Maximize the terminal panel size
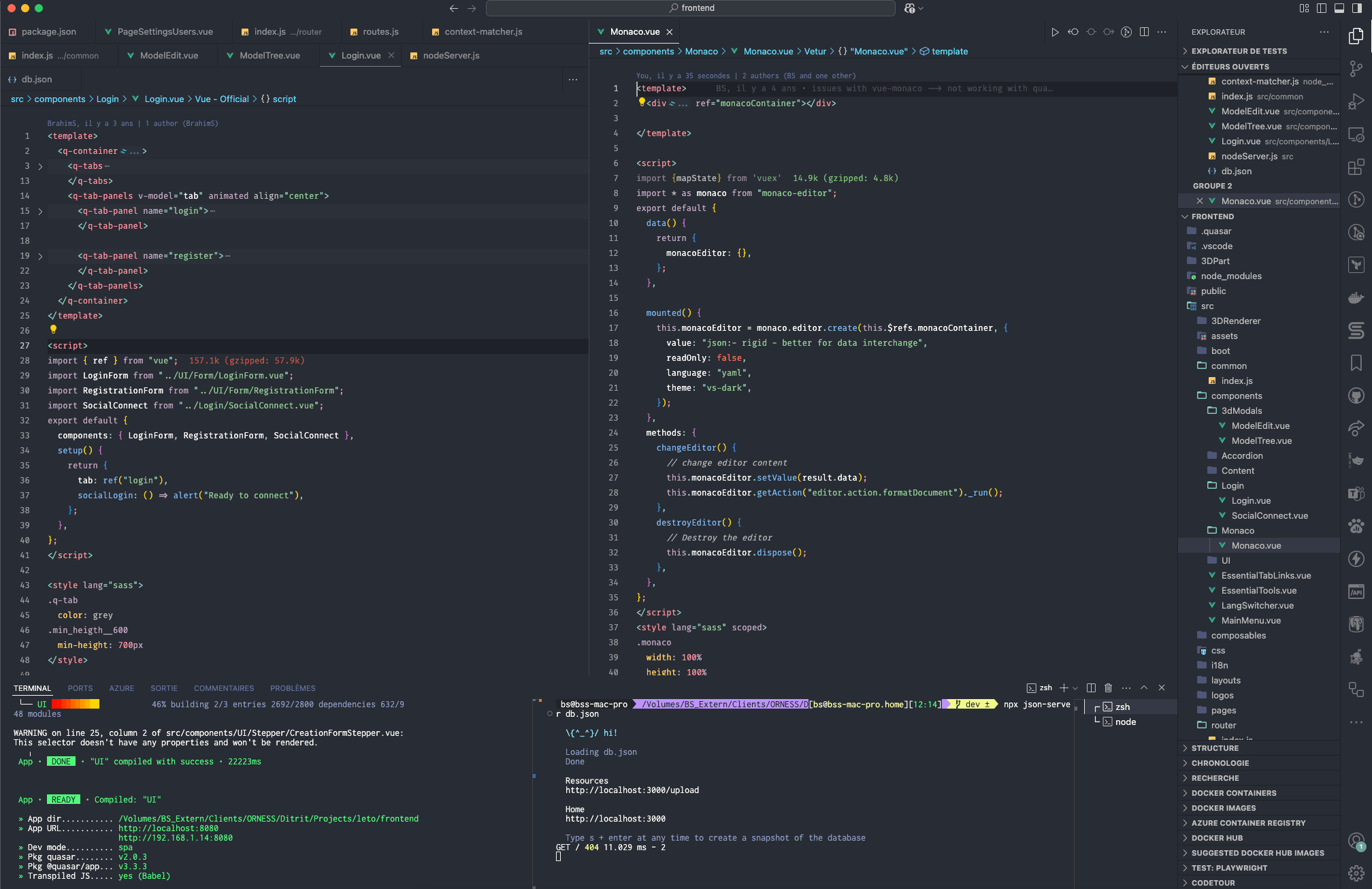 coord(1144,688)
